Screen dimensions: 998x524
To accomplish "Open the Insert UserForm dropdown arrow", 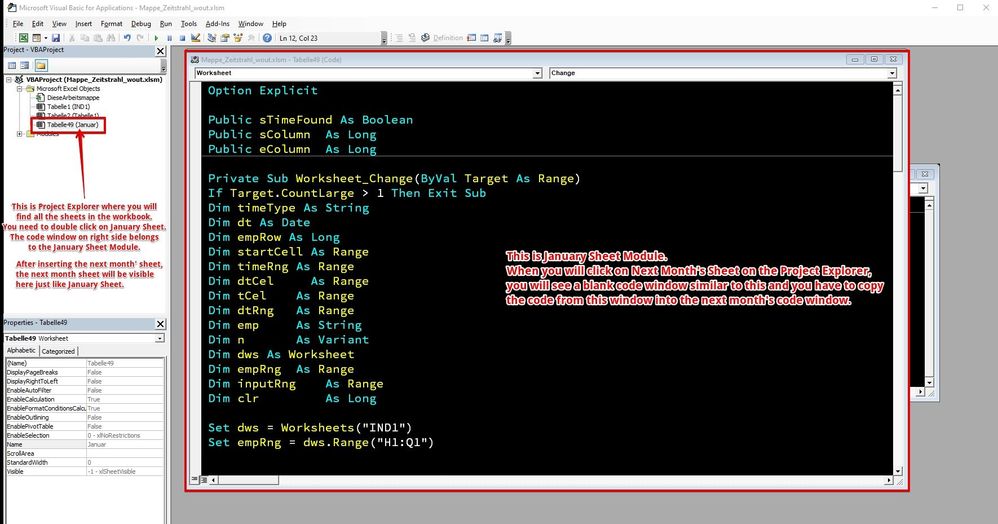I will tap(46, 38).
